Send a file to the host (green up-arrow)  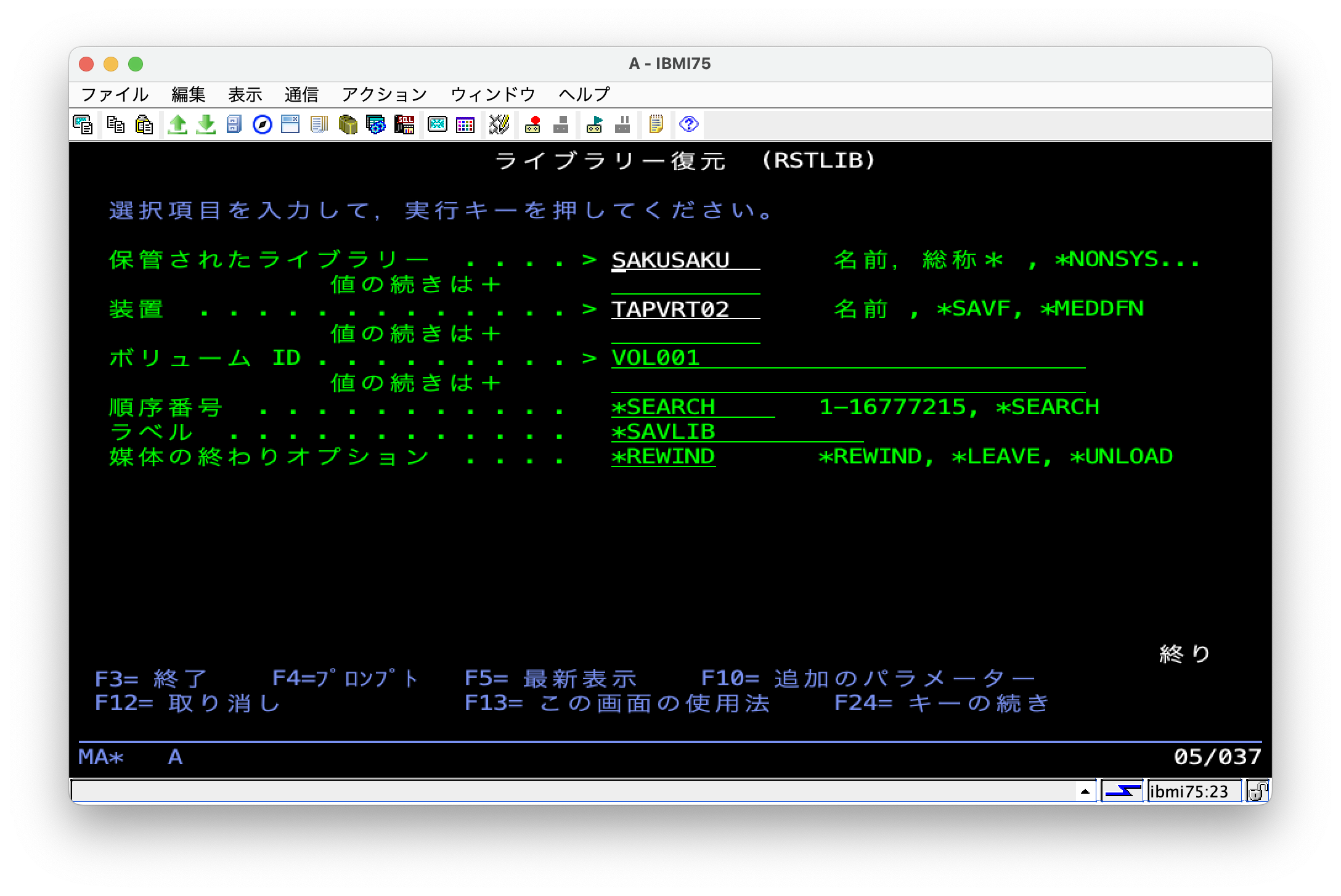click(177, 124)
